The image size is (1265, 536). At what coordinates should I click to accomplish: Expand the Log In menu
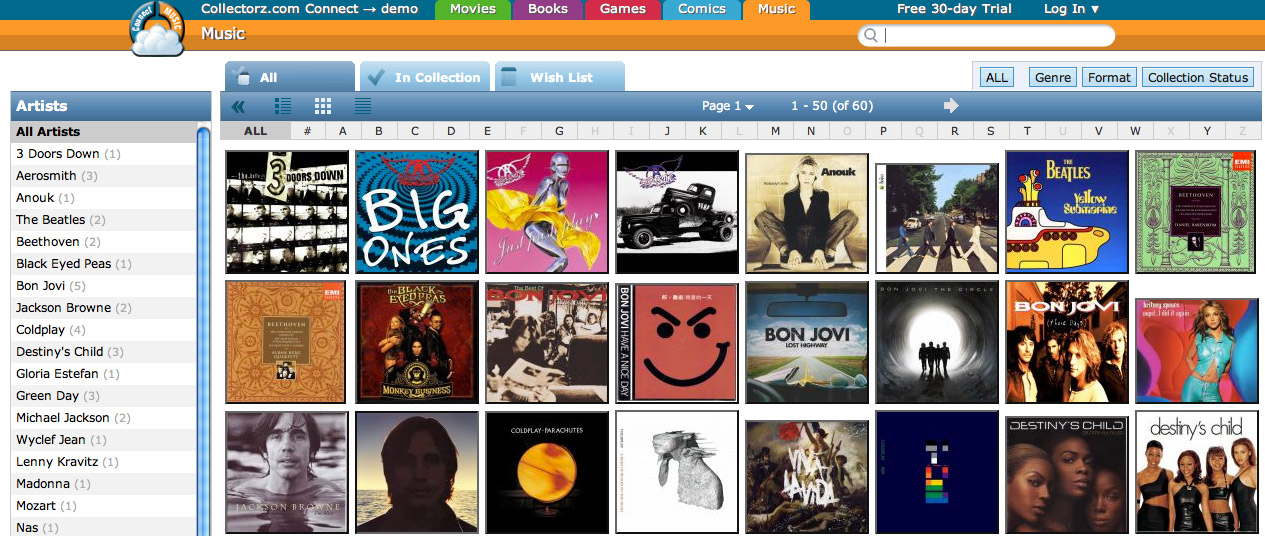coord(1071,9)
